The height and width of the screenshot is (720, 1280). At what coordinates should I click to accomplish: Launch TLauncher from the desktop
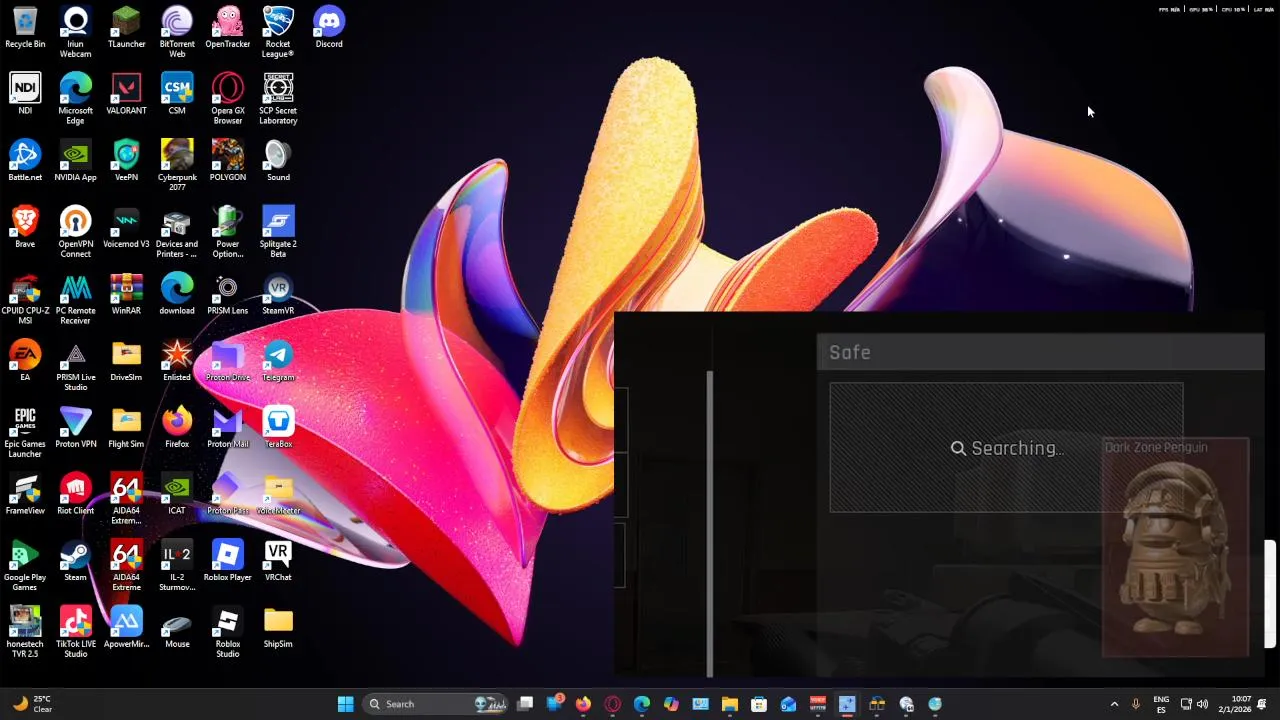[x=126, y=28]
